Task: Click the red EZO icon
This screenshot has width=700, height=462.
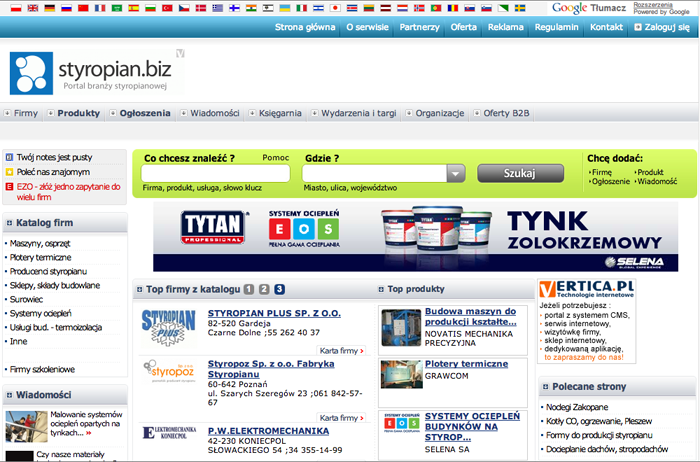Action: coord(9,187)
